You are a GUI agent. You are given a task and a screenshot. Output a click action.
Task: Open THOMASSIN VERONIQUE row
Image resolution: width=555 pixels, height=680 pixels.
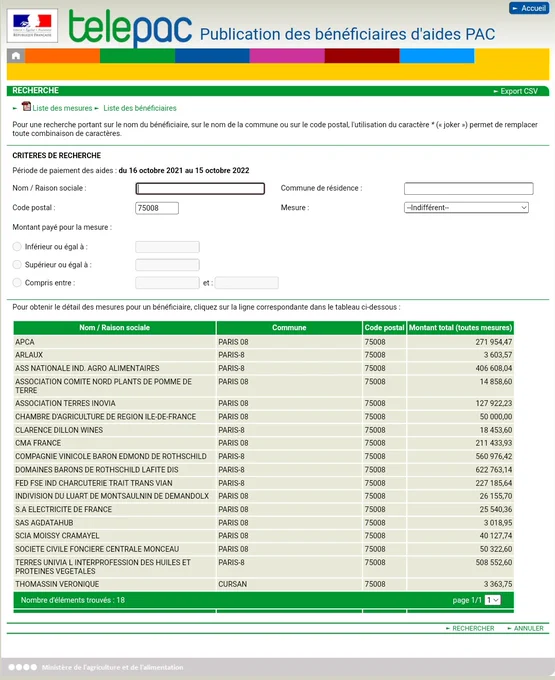pyautogui.click(x=264, y=584)
